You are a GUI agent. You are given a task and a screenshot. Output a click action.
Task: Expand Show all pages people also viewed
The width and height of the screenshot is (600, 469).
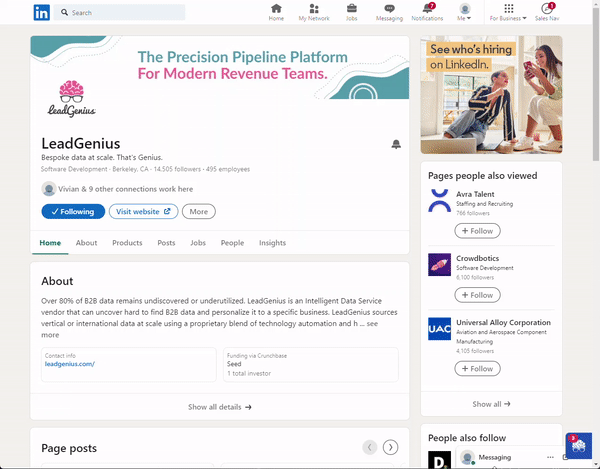point(491,404)
